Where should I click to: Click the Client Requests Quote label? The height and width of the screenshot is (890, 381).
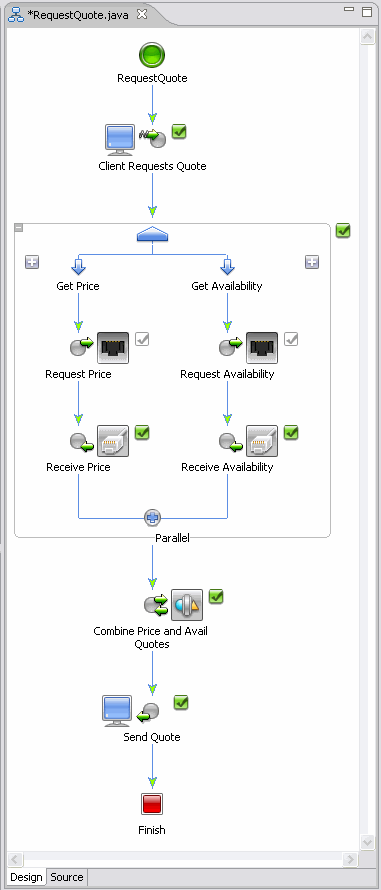click(152, 166)
